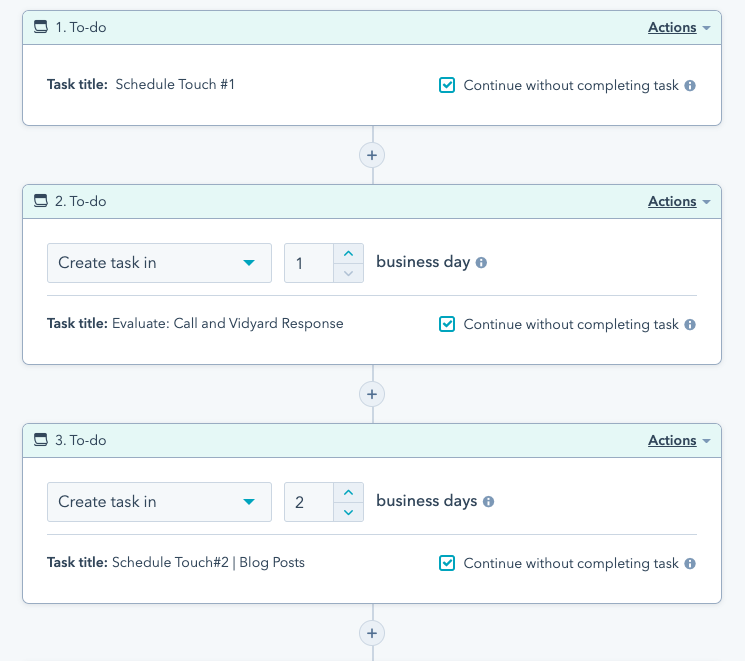Open Actions menu for step 1 To-do
The image size is (745, 661).
pos(678,28)
